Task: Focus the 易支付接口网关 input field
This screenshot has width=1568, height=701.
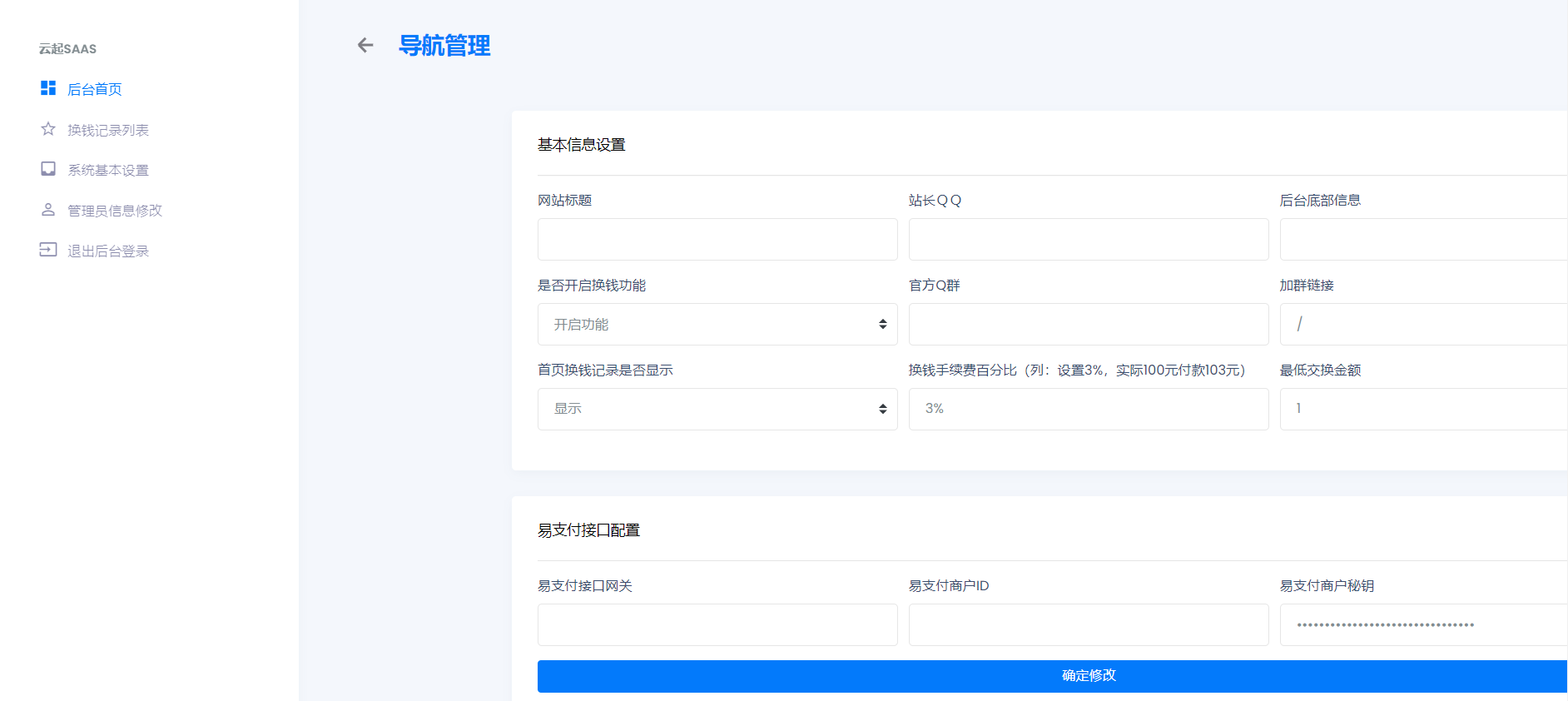Action: pyautogui.click(x=717, y=624)
